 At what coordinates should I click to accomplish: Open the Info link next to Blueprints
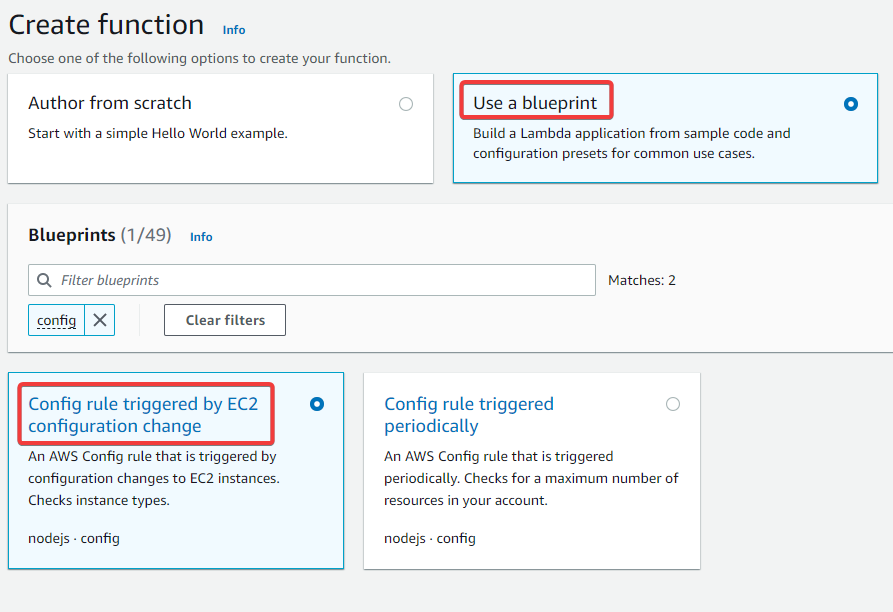click(200, 237)
